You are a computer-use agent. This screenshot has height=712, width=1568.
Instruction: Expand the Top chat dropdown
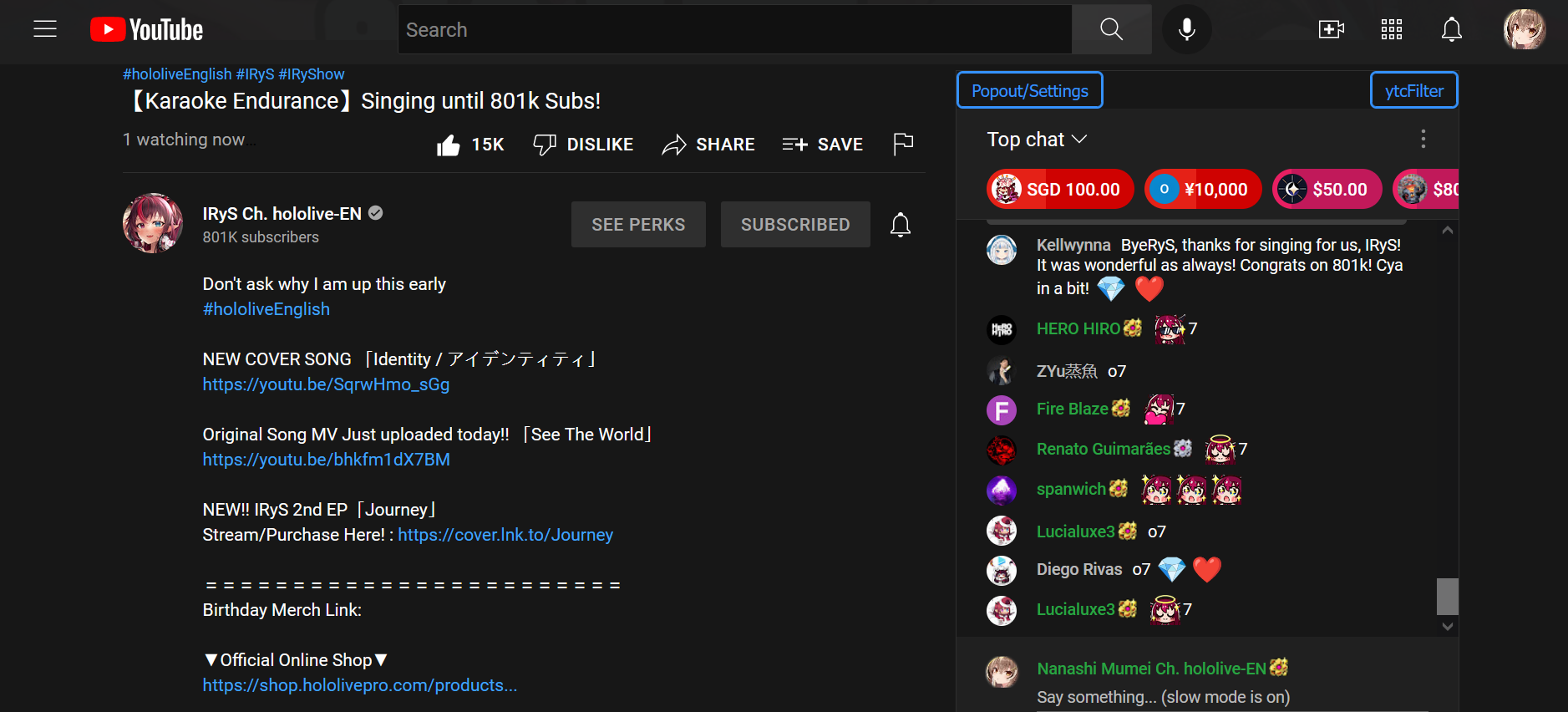(1037, 140)
